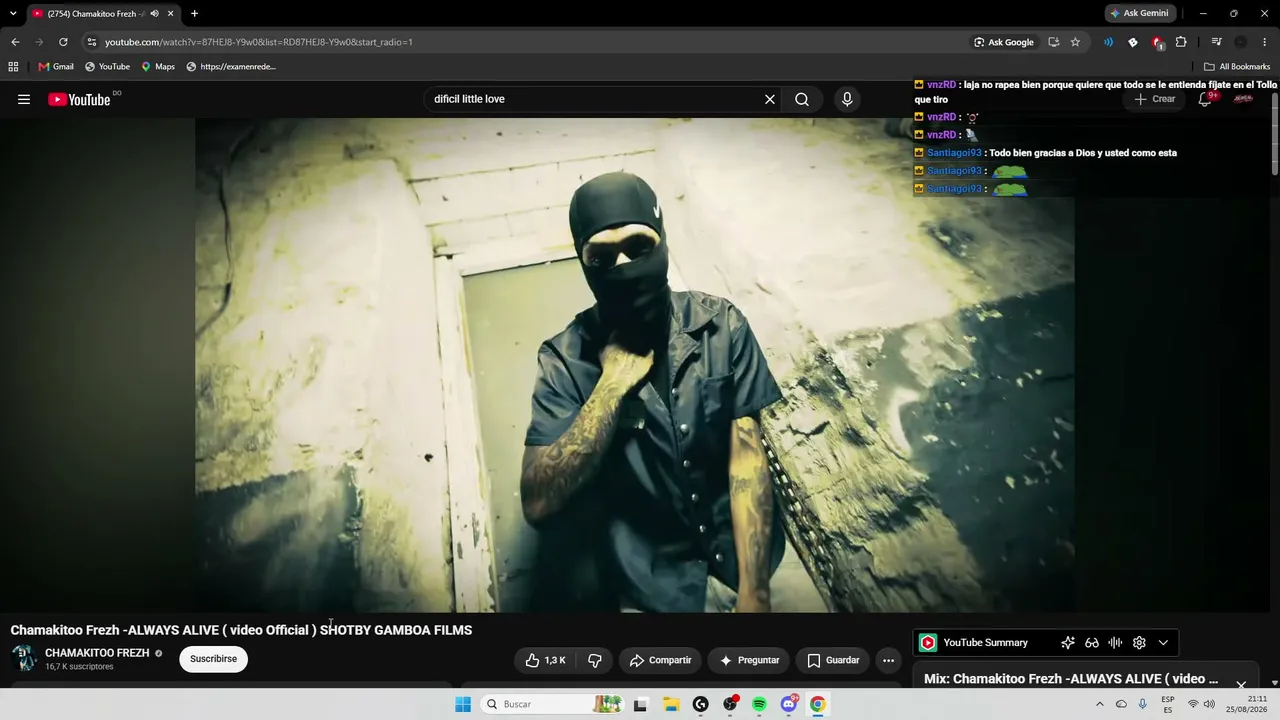Image resolution: width=1280 pixels, height=720 pixels.
Task: Open the YouTube bookmark
Action: pyautogui.click(x=107, y=67)
